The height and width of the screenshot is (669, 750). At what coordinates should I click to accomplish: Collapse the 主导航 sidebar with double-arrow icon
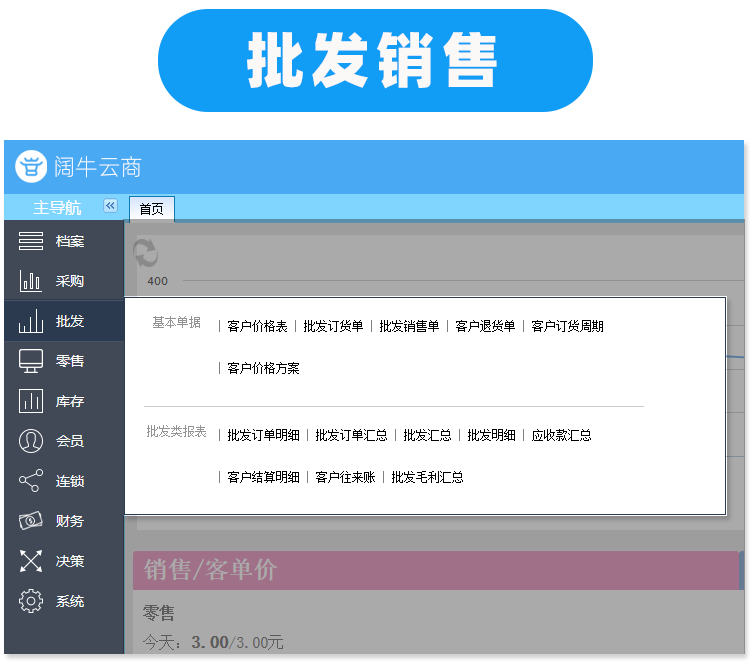(110, 206)
